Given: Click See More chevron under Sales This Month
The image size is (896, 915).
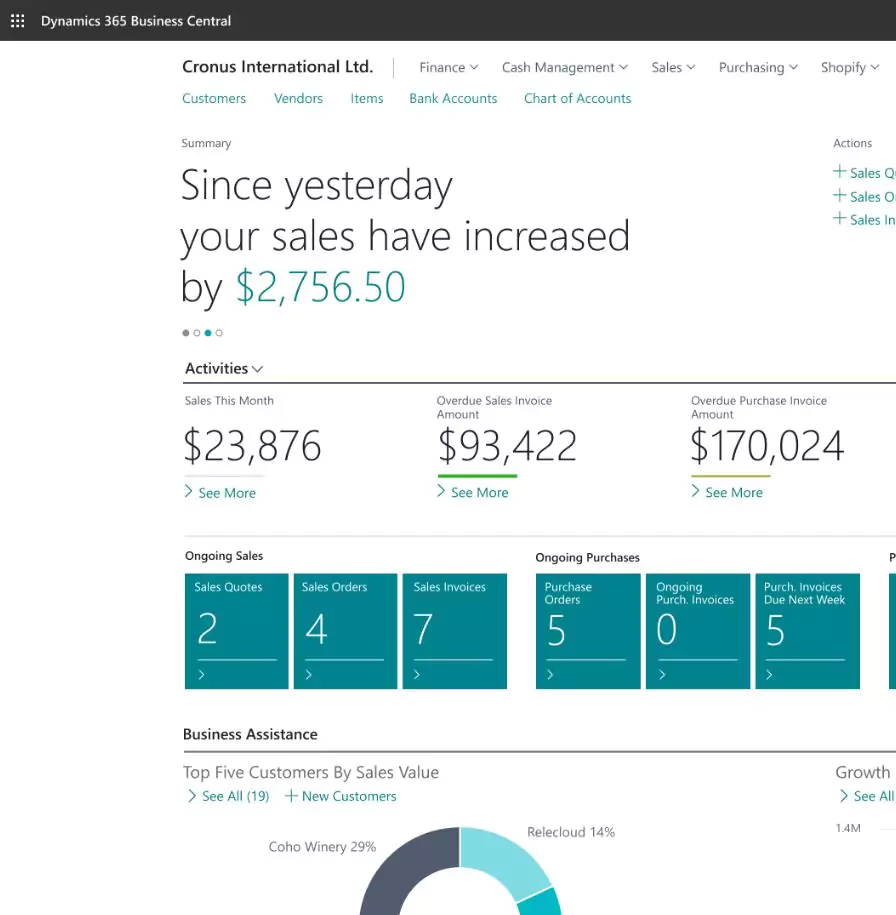Looking at the screenshot, I should click(189, 492).
